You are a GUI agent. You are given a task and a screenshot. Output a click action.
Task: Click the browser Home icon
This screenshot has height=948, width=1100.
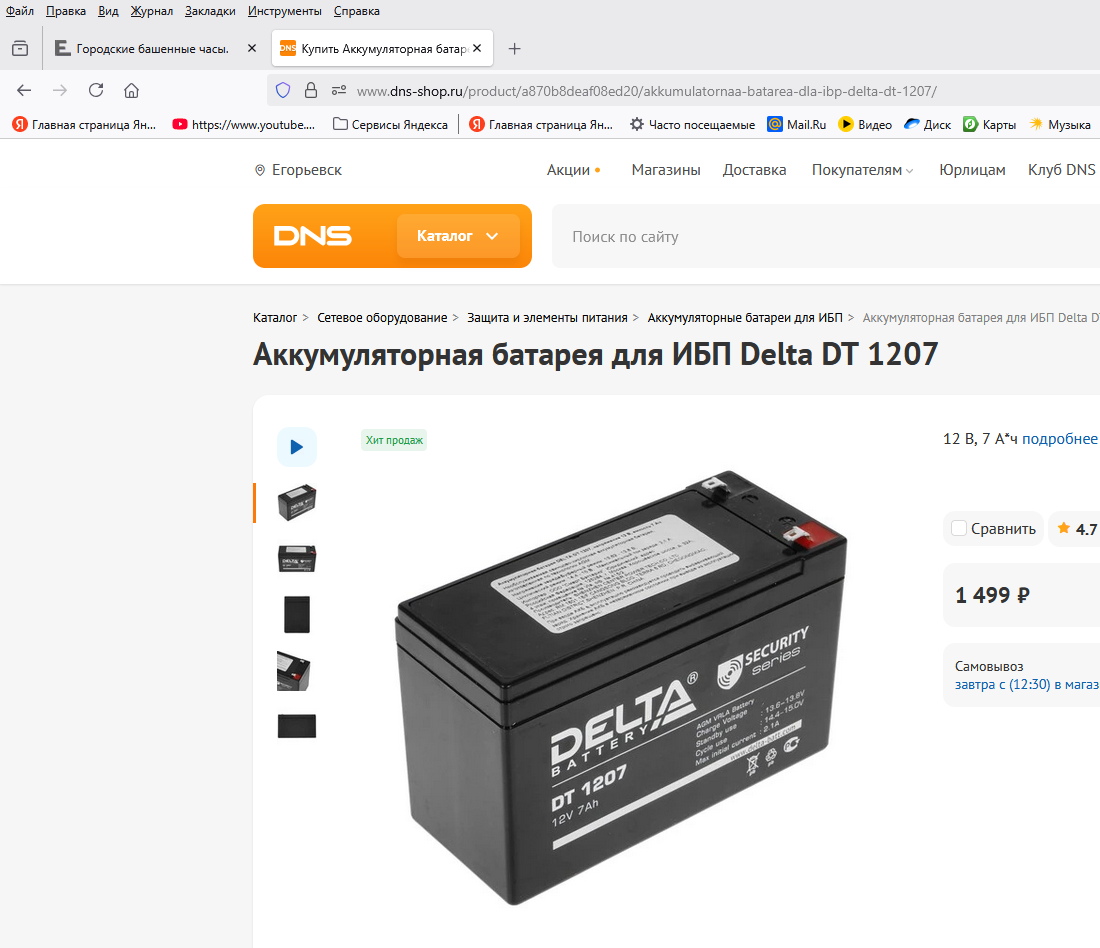point(131,90)
